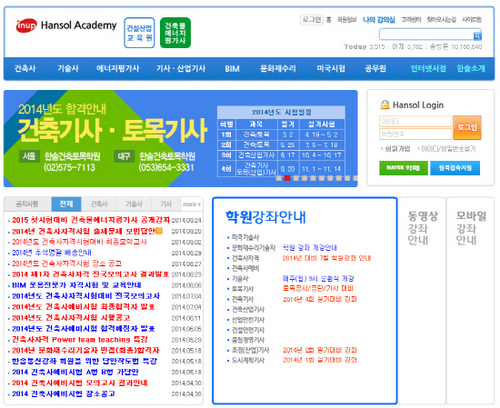The width and height of the screenshot is (500, 408).
Task: Click 미국기술사 in the course list
Action: 245,237
